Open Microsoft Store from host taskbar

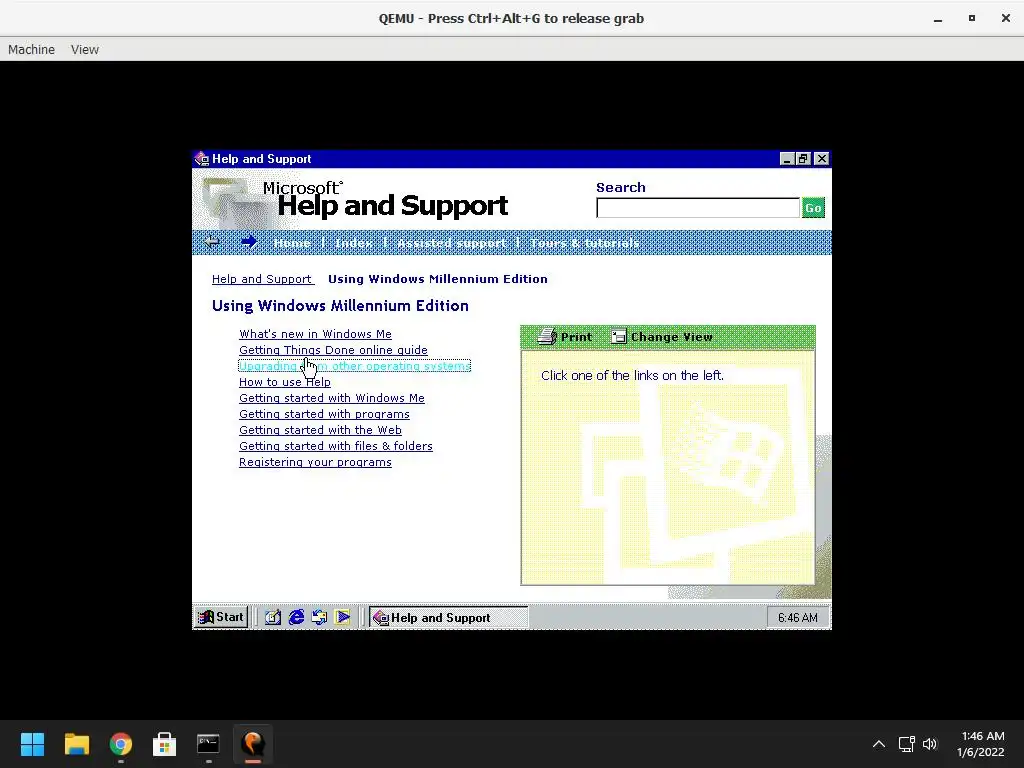pos(165,744)
